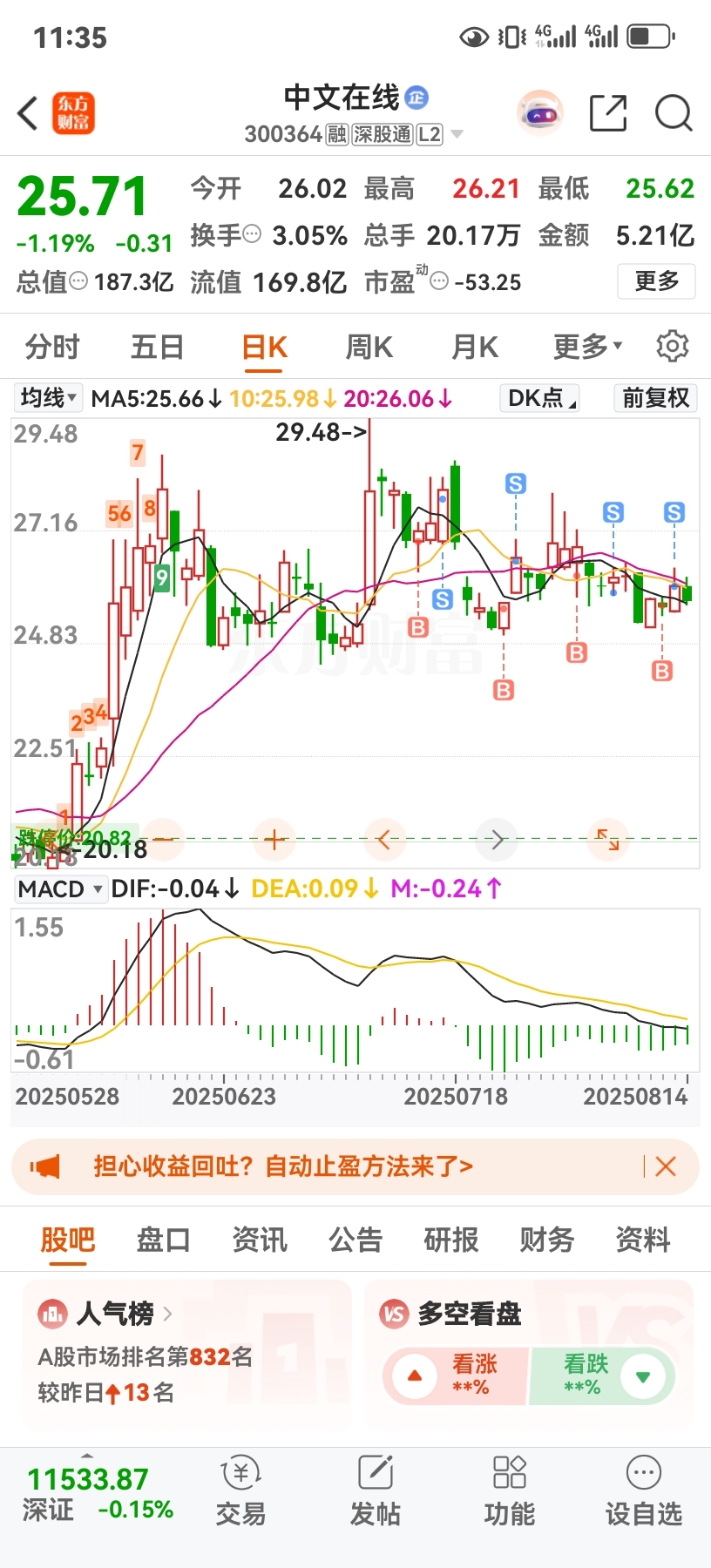Image resolution: width=711 pixels, height=1568 pixels.
Task: Select the 资讯 tab
Action: 259,1239
